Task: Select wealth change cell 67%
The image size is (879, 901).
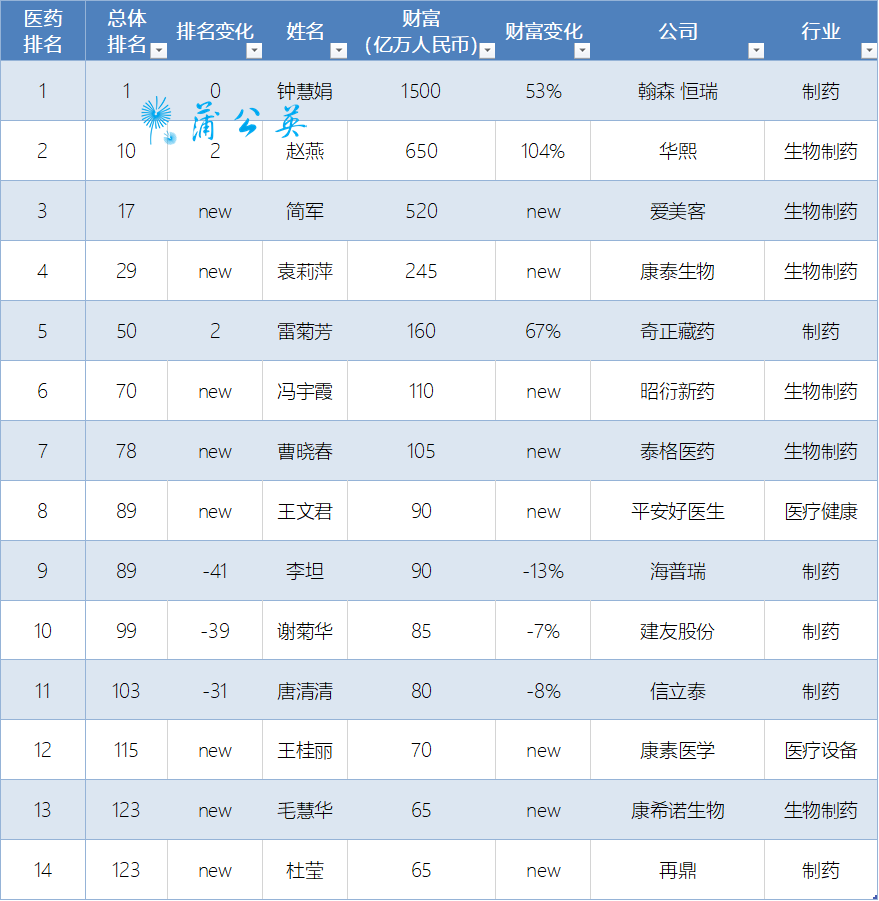Action: click(543, 331)
